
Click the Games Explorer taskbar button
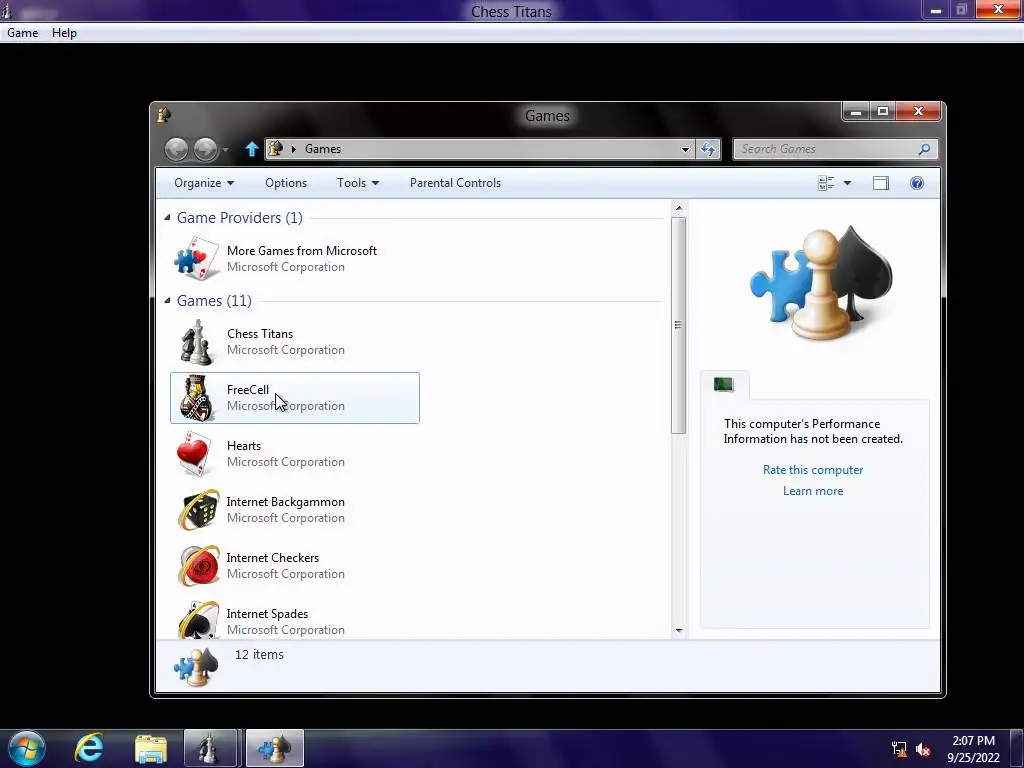[275, 748]
